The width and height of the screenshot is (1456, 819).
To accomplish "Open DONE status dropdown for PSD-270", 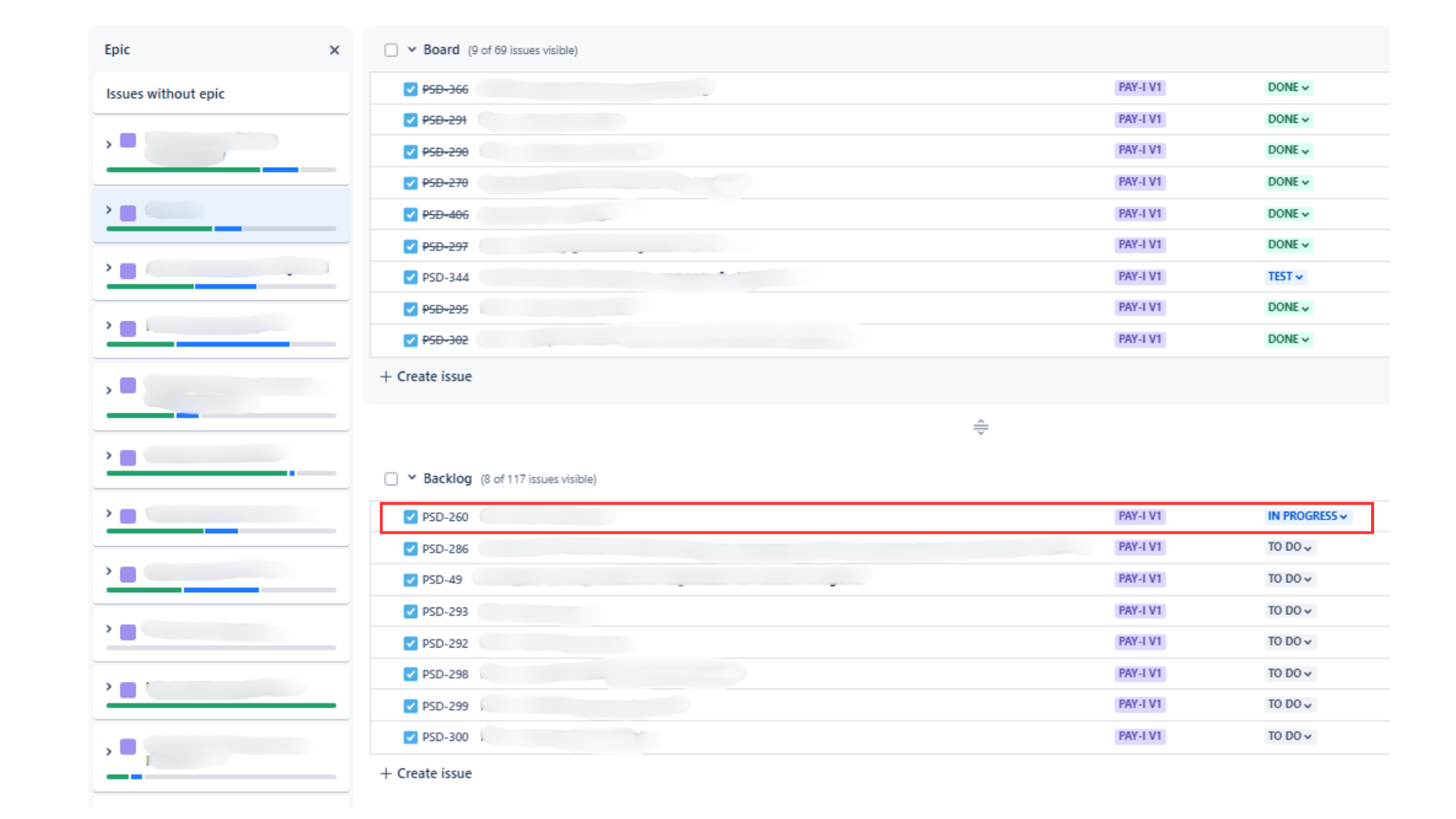I will click(x=1288, y=182).
